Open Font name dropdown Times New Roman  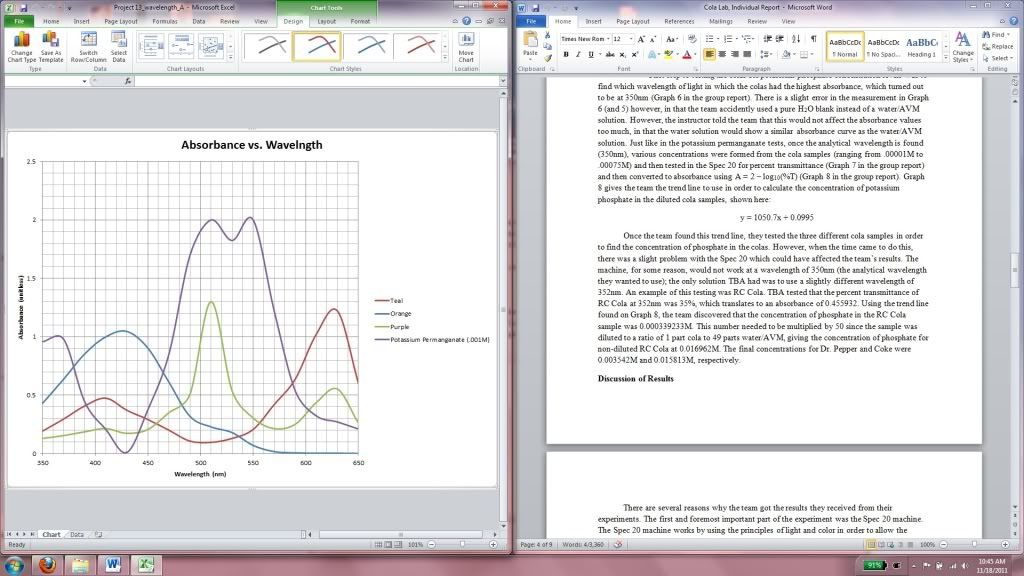coord(608,39)
